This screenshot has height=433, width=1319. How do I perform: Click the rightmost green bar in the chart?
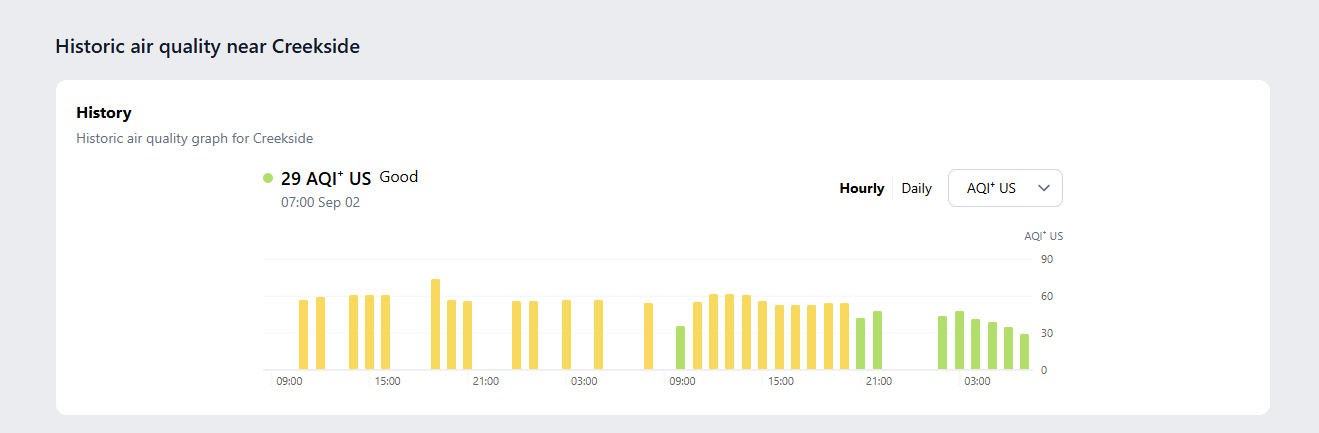(x=1024, y=351)
